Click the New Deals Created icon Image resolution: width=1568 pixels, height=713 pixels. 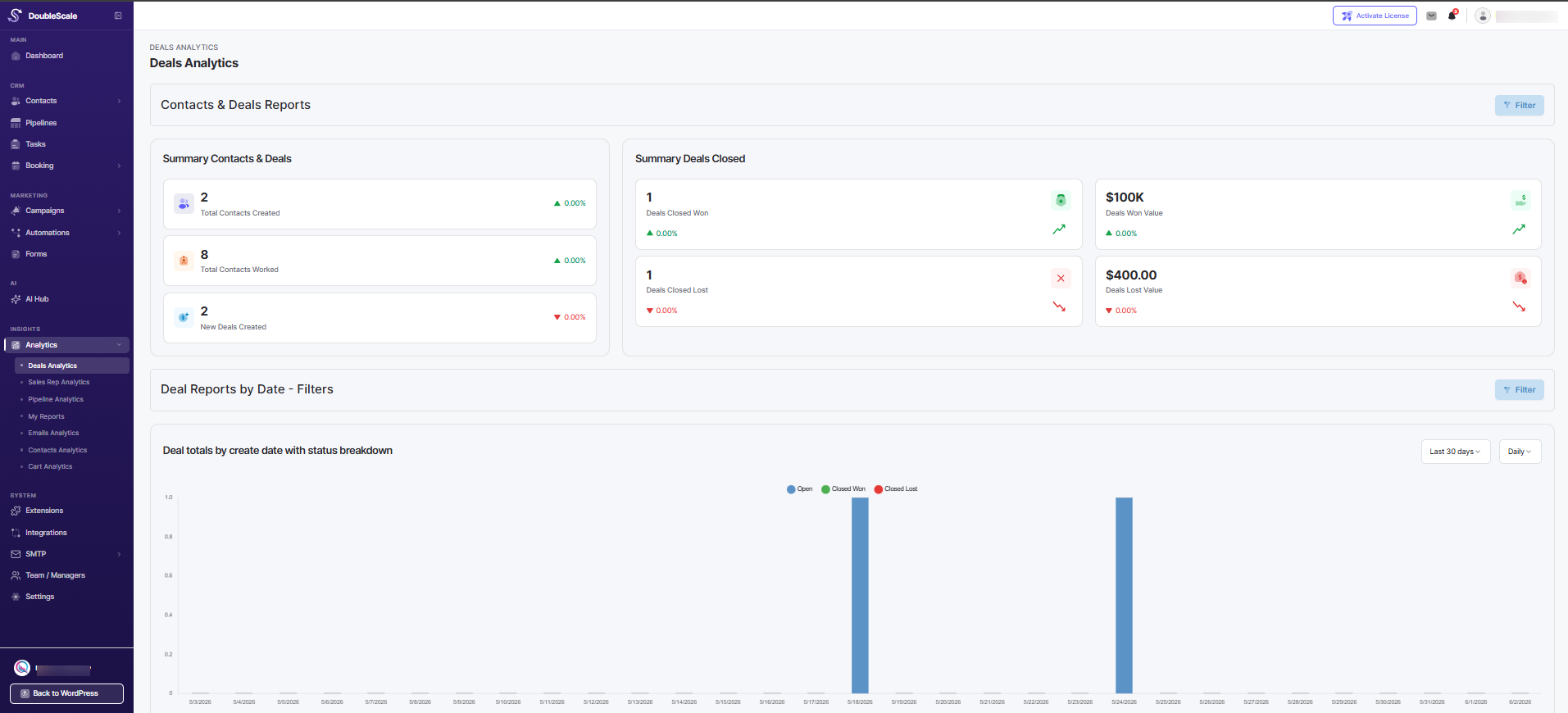click(184, 317)
